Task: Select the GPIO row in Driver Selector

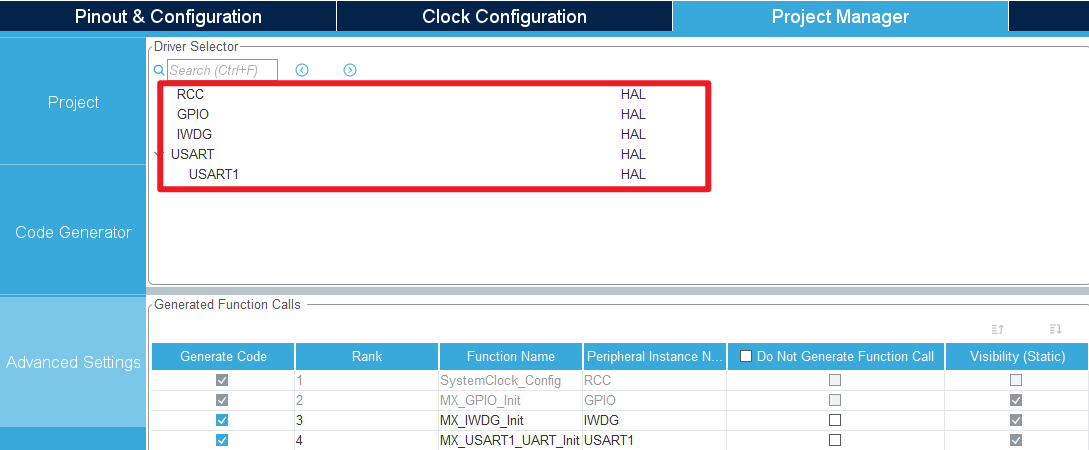Action: [193, 115]
